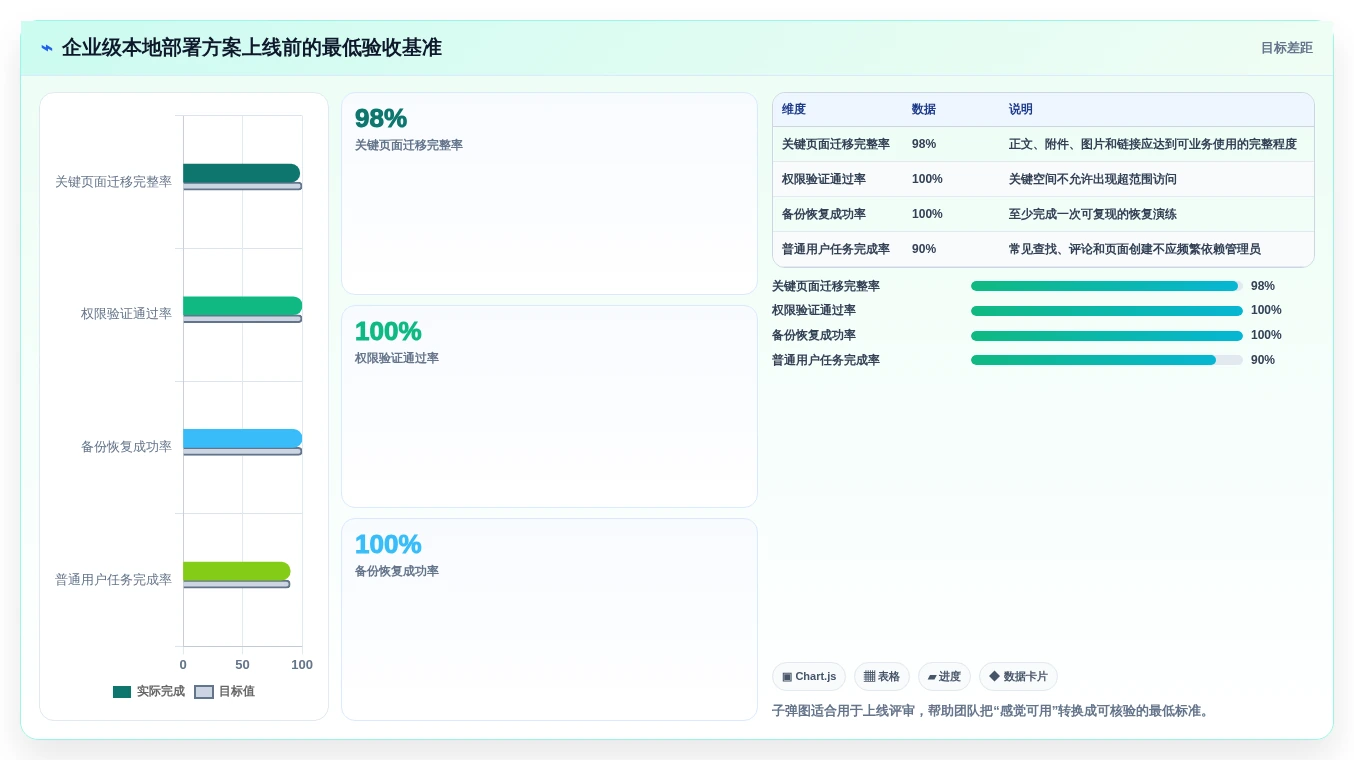Click the blue 备份恢复成功率 bar in the chart

[x=242, y=438]
